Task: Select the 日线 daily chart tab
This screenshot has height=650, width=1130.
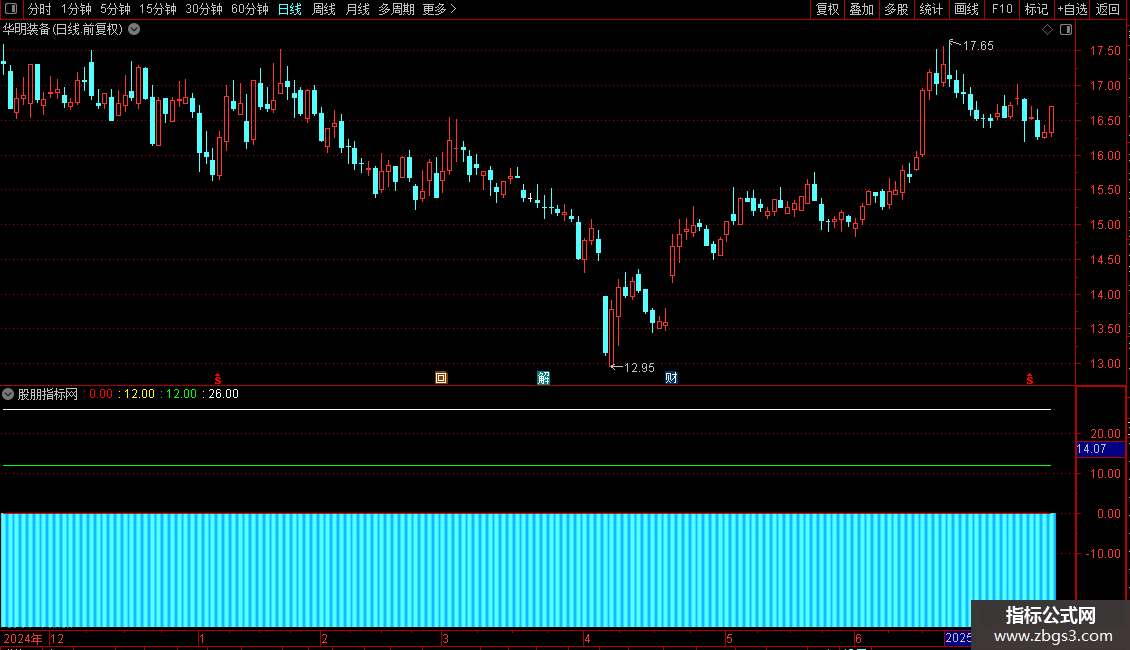Action: [x=290, y=9]
